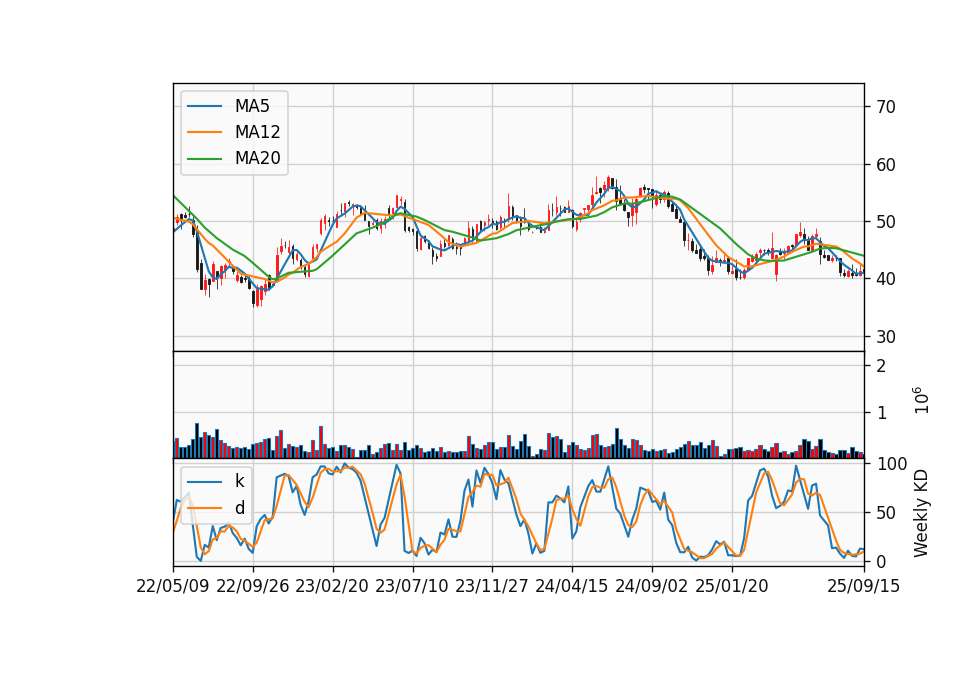Click the price axis value 40
Viewport: 960px width, 690px height.
[x=886, y=279]
